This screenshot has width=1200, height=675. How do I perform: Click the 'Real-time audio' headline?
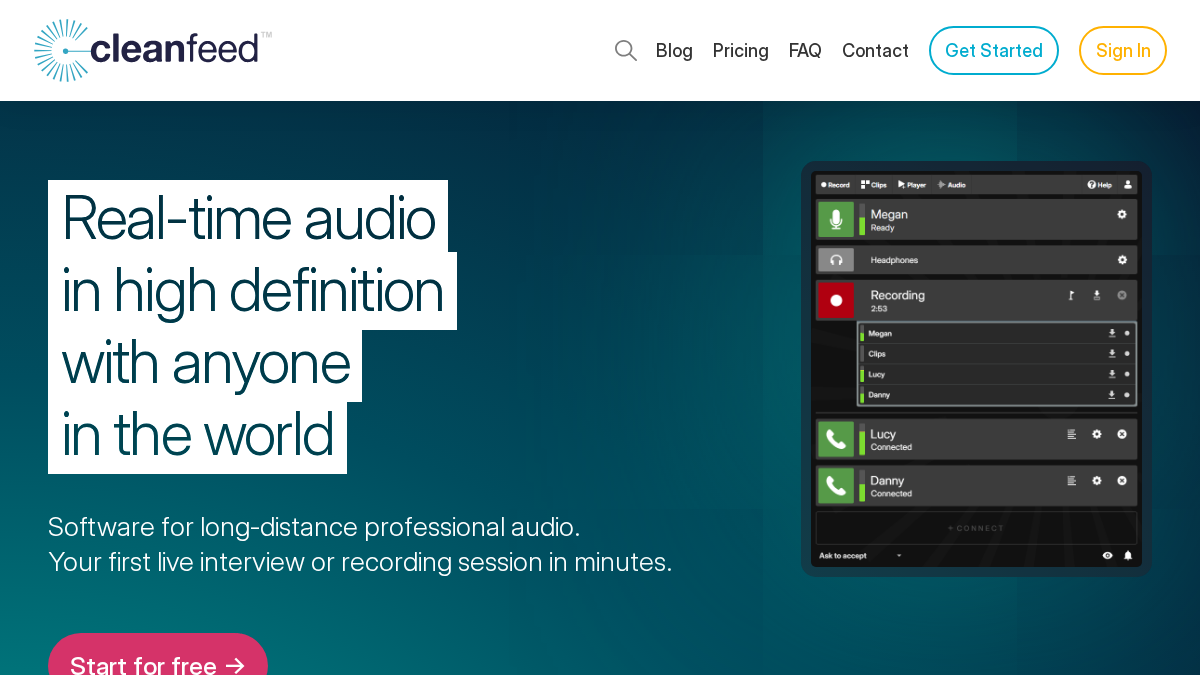[248, 217]
